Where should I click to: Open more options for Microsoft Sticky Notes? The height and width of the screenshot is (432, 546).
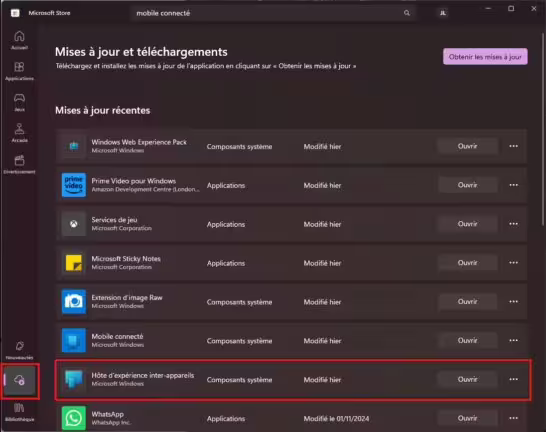point(514,263)
